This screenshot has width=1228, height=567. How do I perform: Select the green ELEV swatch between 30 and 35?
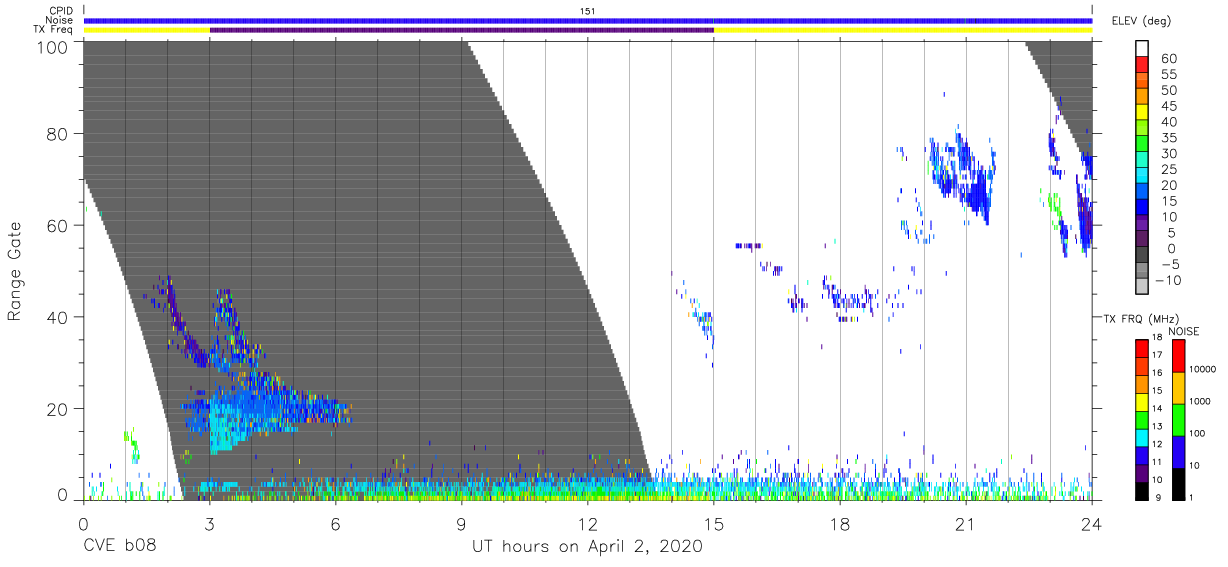[1141, 145]
